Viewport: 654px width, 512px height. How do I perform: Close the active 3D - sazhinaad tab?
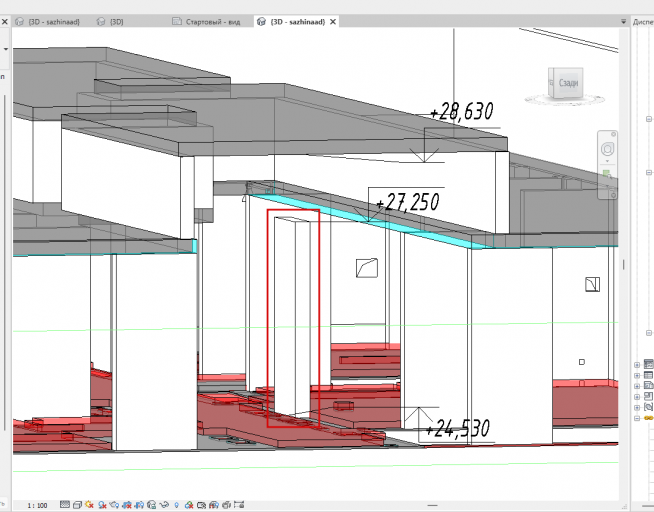(333, 22)
